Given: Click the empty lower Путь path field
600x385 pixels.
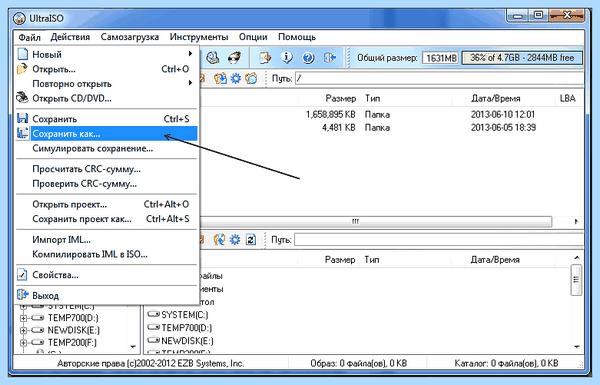Looking at the screenshot, I should coord(439,240).
